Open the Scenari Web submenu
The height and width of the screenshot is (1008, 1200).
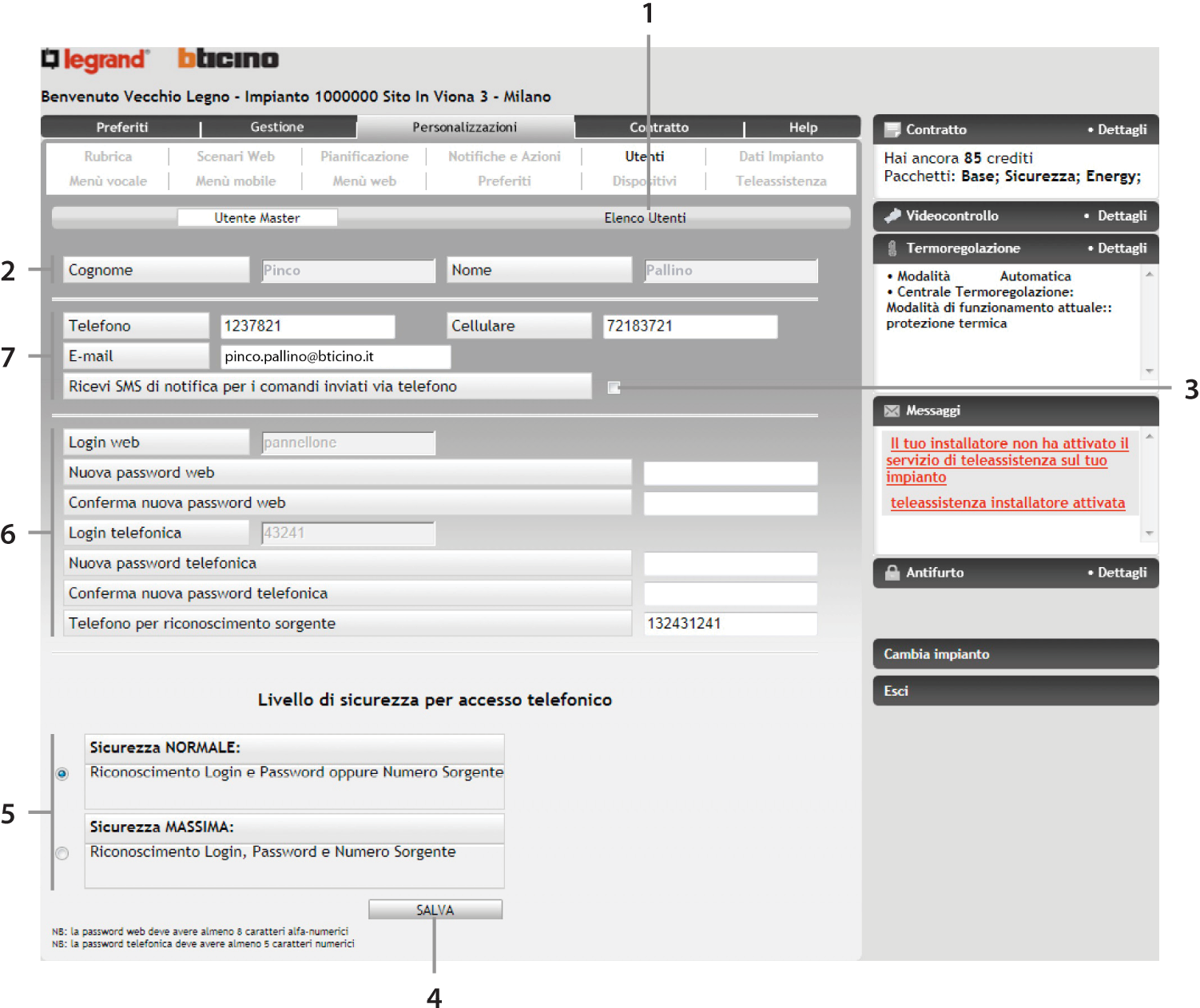[x=236, y=157]
